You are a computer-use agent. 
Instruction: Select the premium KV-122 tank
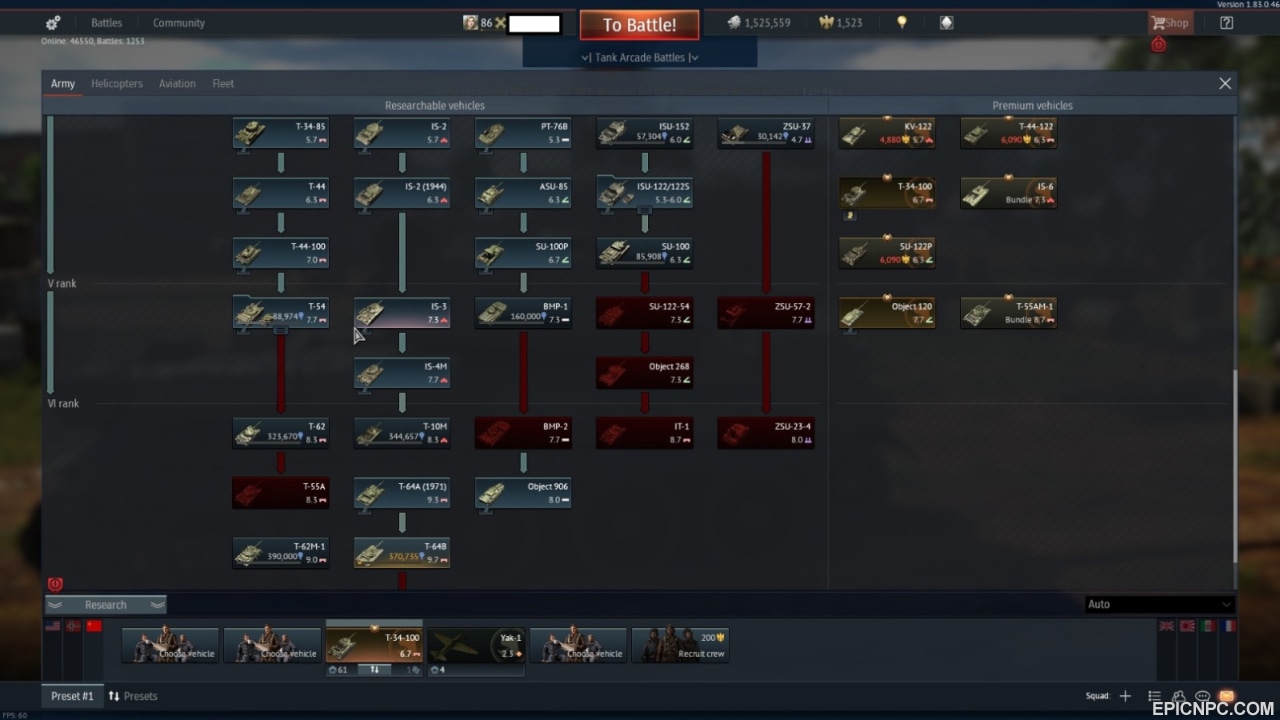(x=888, y=133)
